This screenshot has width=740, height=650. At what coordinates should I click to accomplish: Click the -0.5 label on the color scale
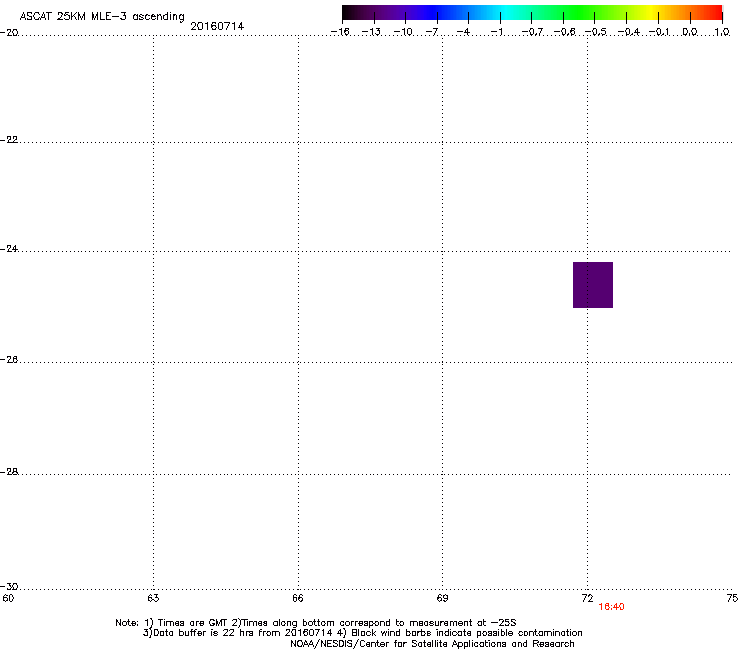click(596, 32)
